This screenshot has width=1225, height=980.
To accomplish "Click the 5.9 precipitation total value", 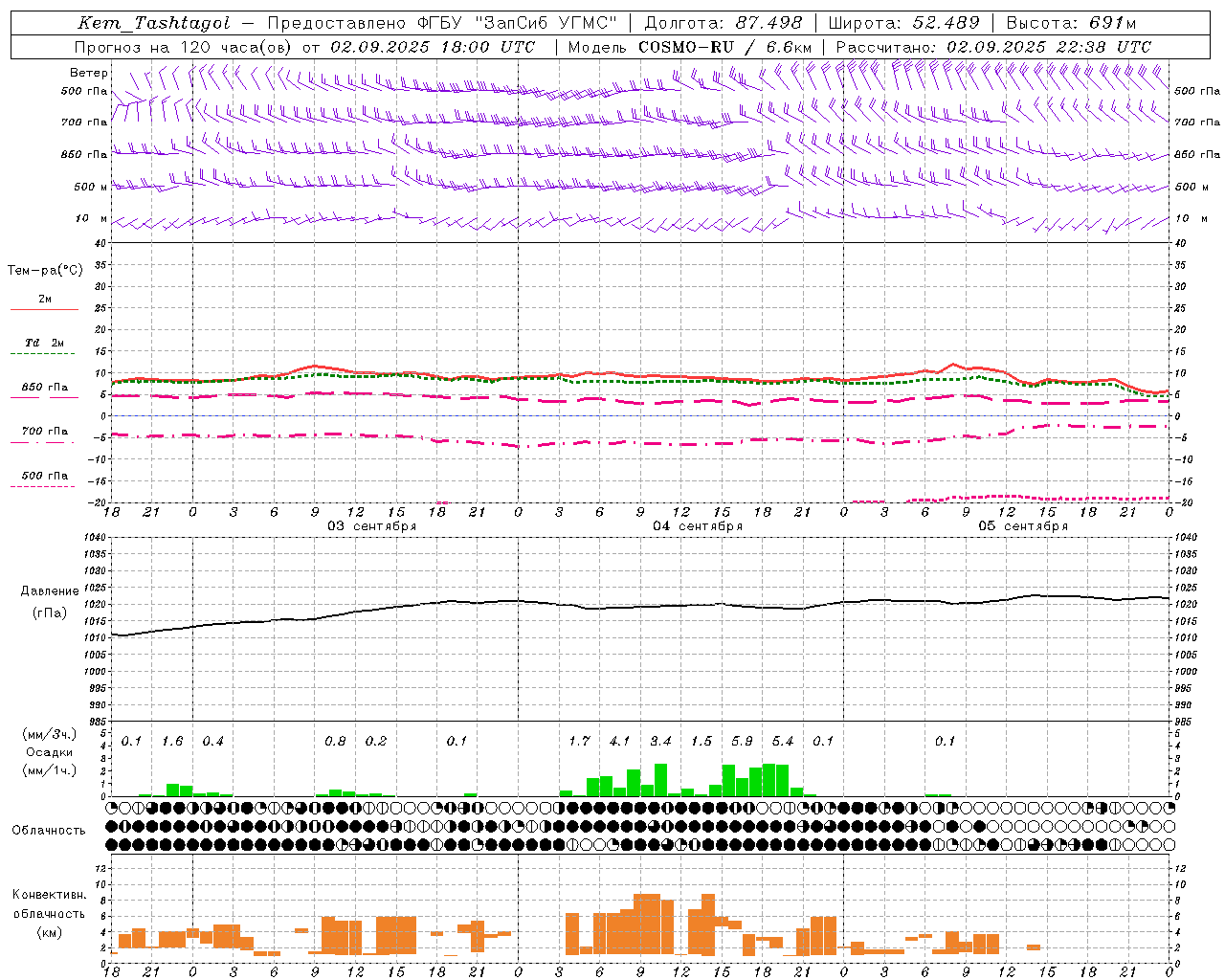I will click(x=742, y=741).
